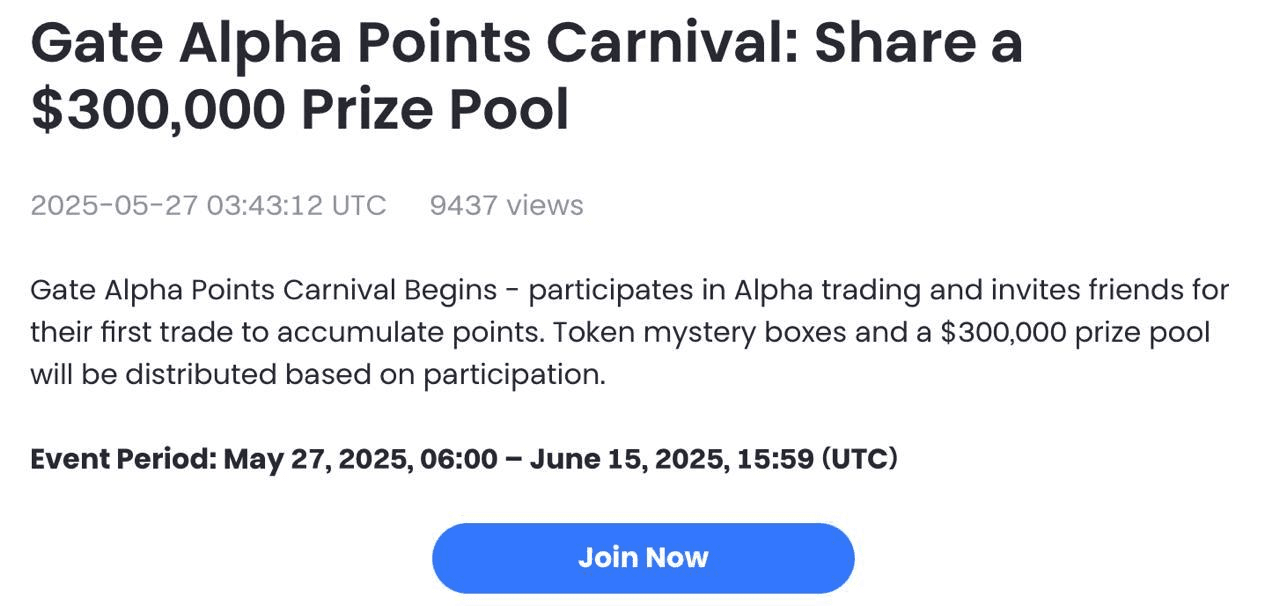Click '$300,000 Prize Pool' in the headline
The image size is (1280, 606).
[300, 110]
